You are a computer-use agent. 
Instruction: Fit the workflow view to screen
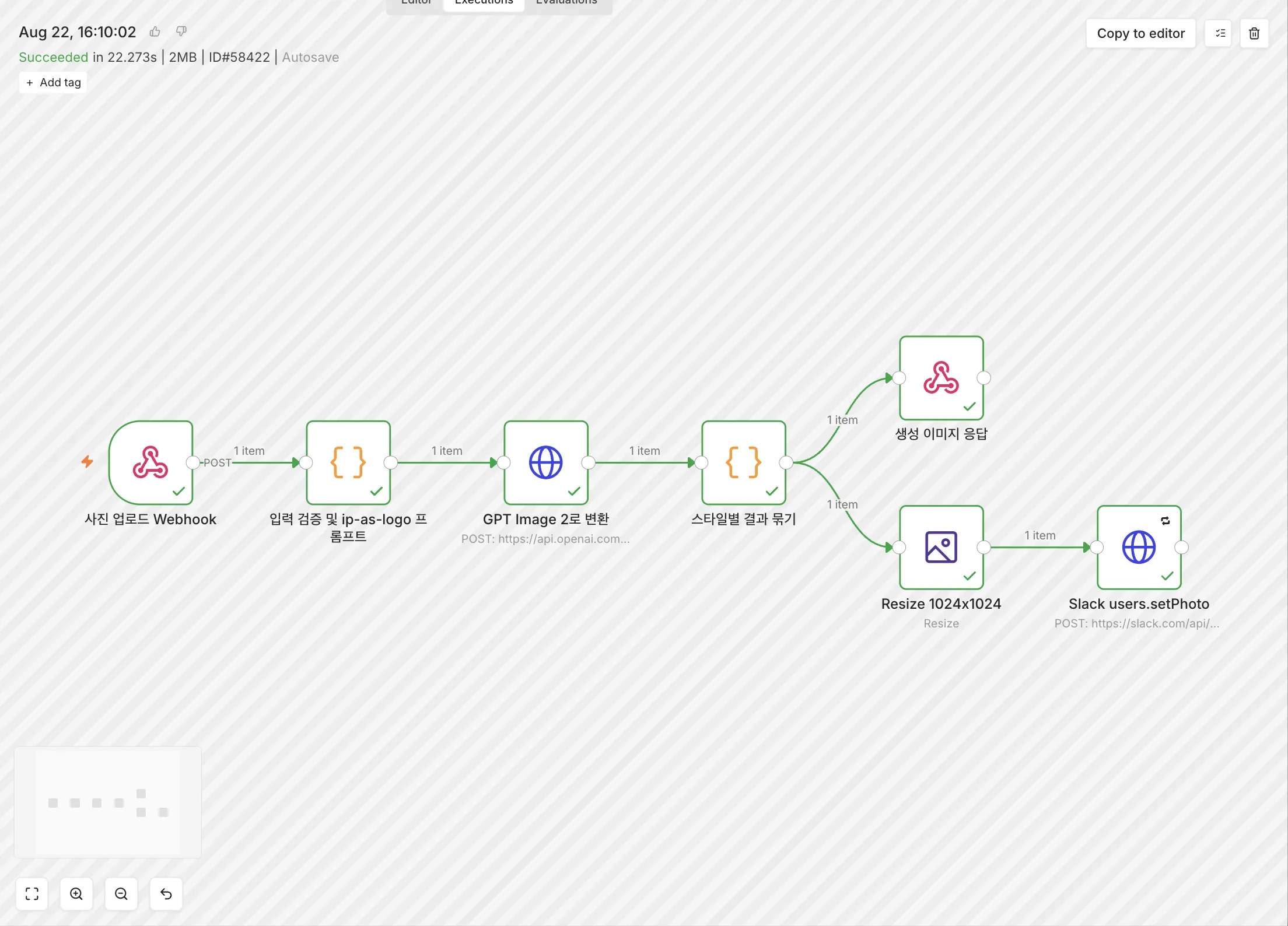point(32,893)
